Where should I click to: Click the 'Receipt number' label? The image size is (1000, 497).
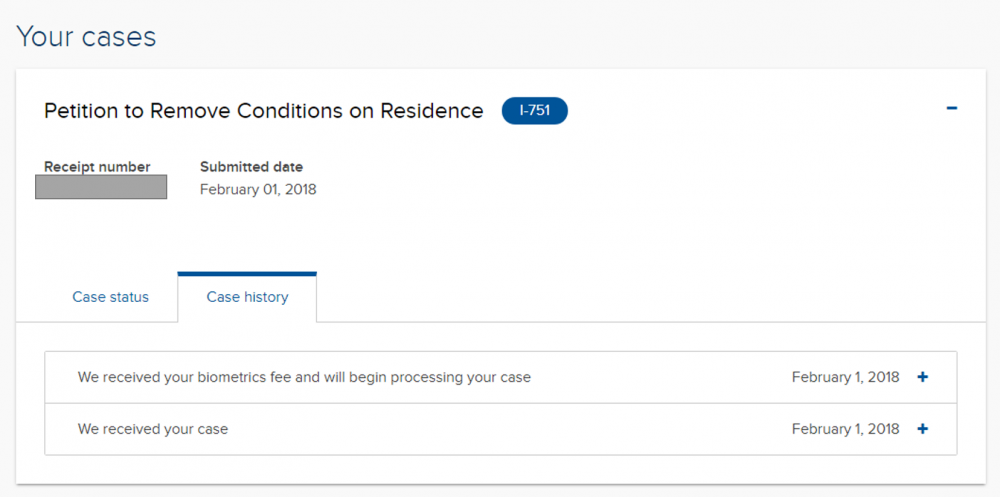point(97,167)
